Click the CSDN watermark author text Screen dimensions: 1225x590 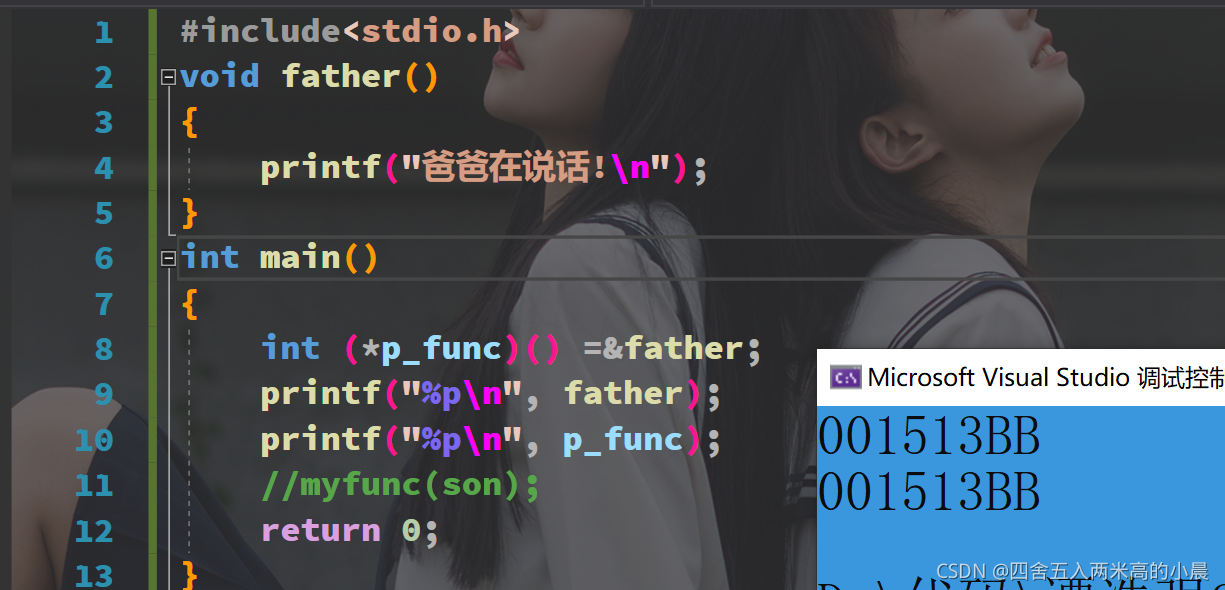[x=1072, y=571]
